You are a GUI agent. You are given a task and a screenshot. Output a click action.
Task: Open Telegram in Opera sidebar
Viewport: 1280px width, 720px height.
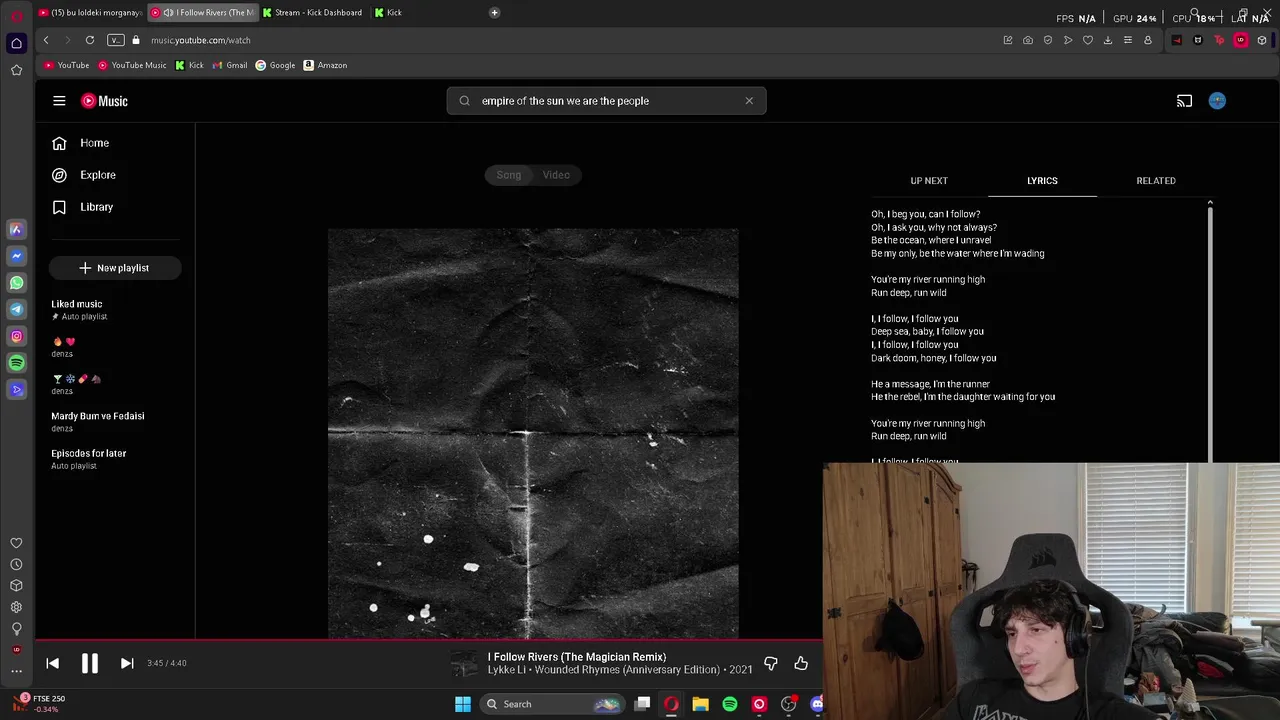(x=16, y=310)
